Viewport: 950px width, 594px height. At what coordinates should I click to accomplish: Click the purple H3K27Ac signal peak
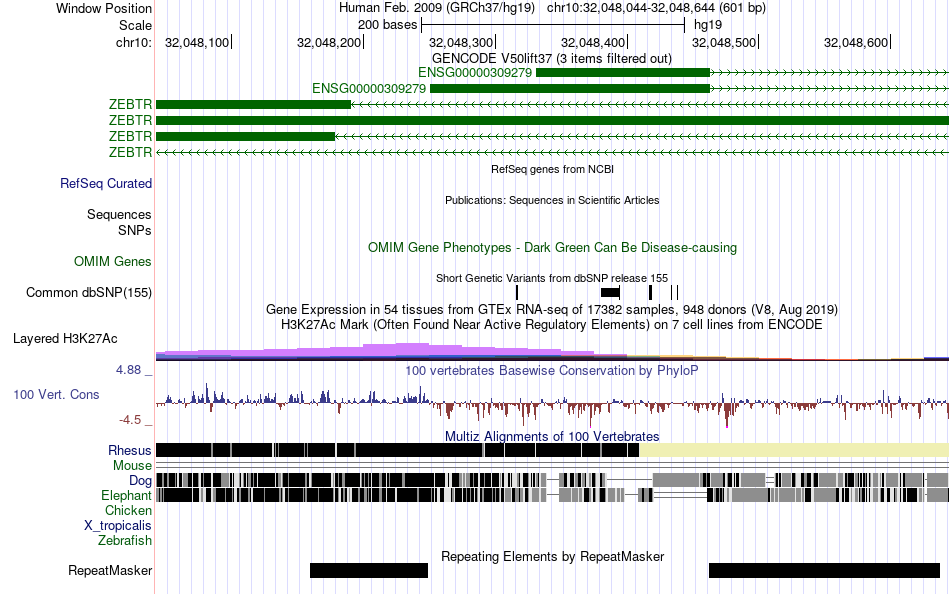(x=412, y=351)
